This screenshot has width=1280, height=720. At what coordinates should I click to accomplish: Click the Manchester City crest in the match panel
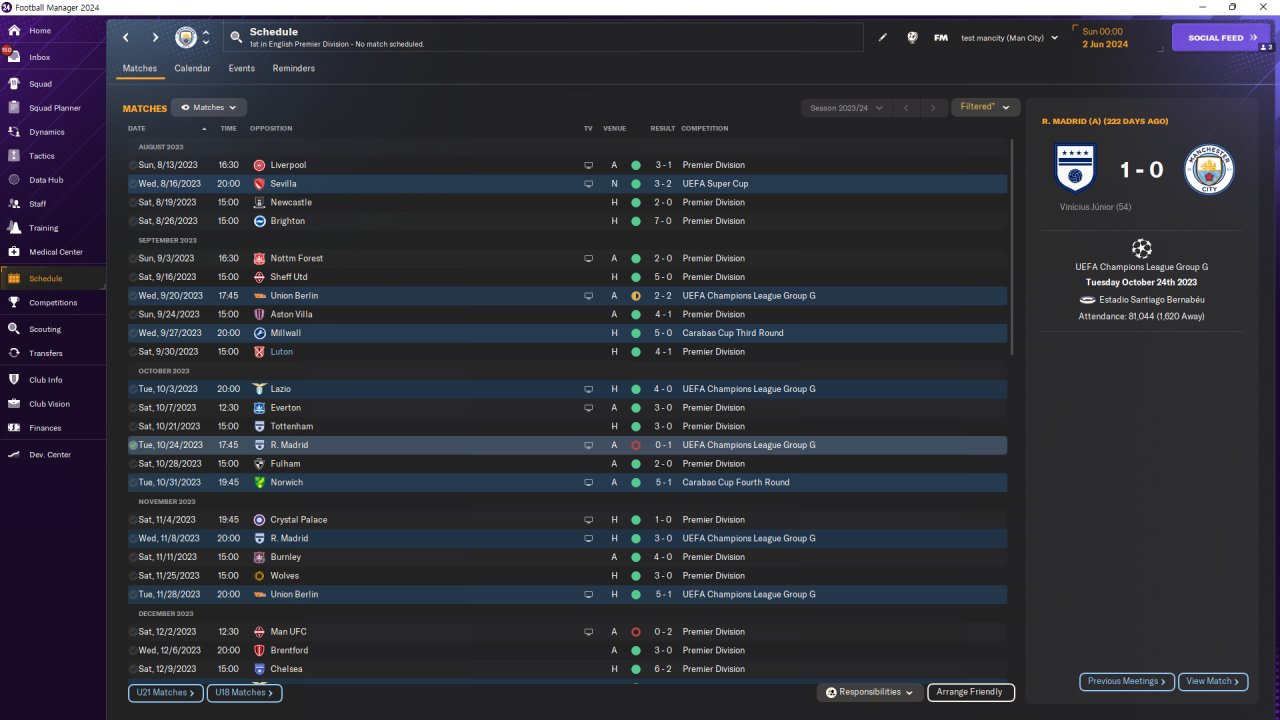tap(1209, 169)
